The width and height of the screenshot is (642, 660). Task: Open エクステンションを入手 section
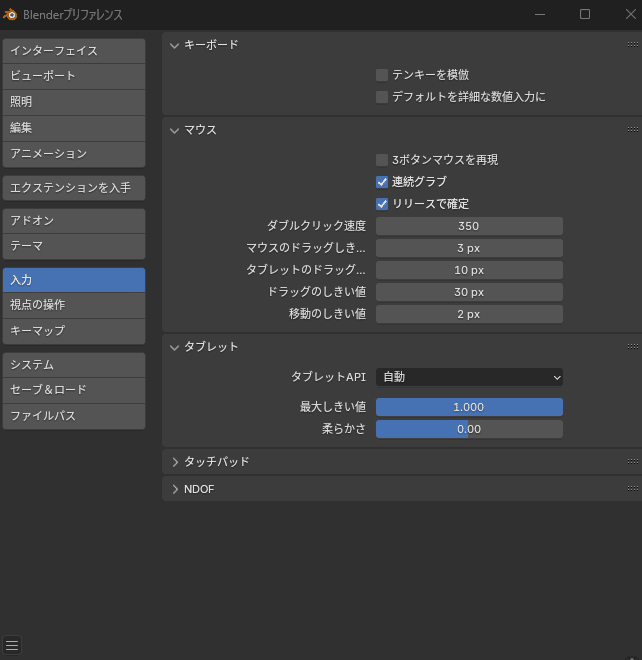click(x=74, y=188)
